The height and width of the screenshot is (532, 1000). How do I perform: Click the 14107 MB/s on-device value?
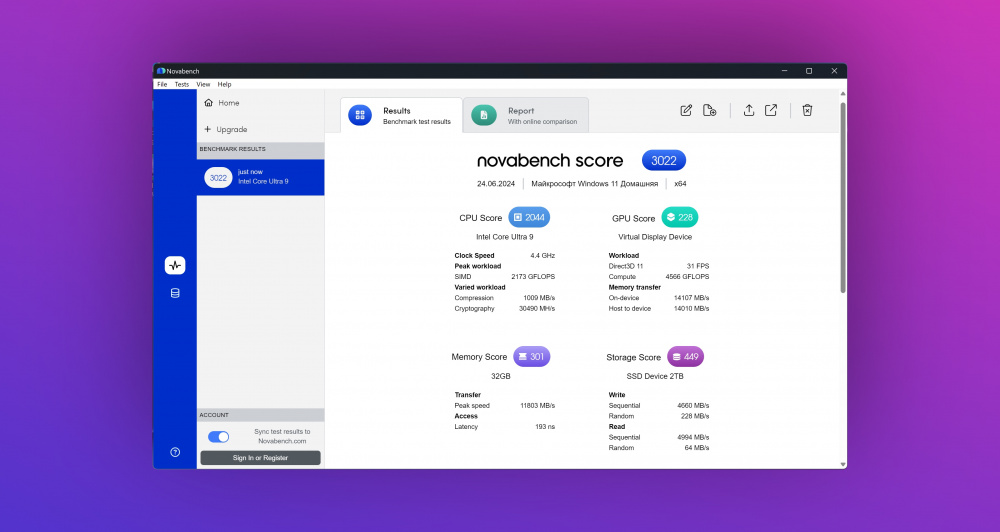point(691,298)
